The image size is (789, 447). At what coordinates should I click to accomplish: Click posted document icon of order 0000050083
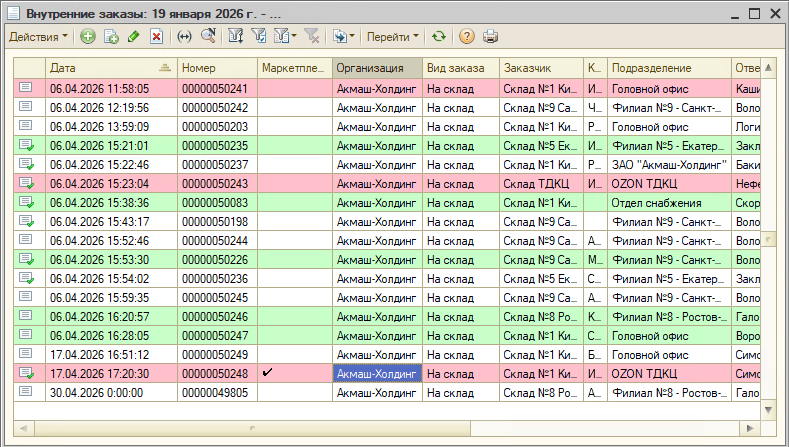[x=26, y=202]
